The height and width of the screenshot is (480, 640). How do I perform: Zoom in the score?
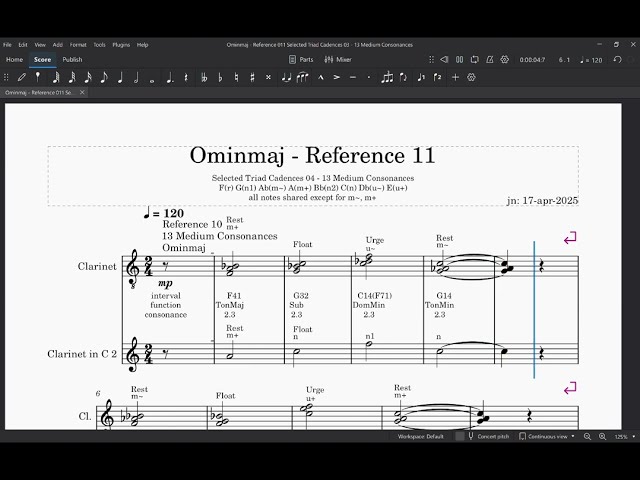tap(602, 436)
